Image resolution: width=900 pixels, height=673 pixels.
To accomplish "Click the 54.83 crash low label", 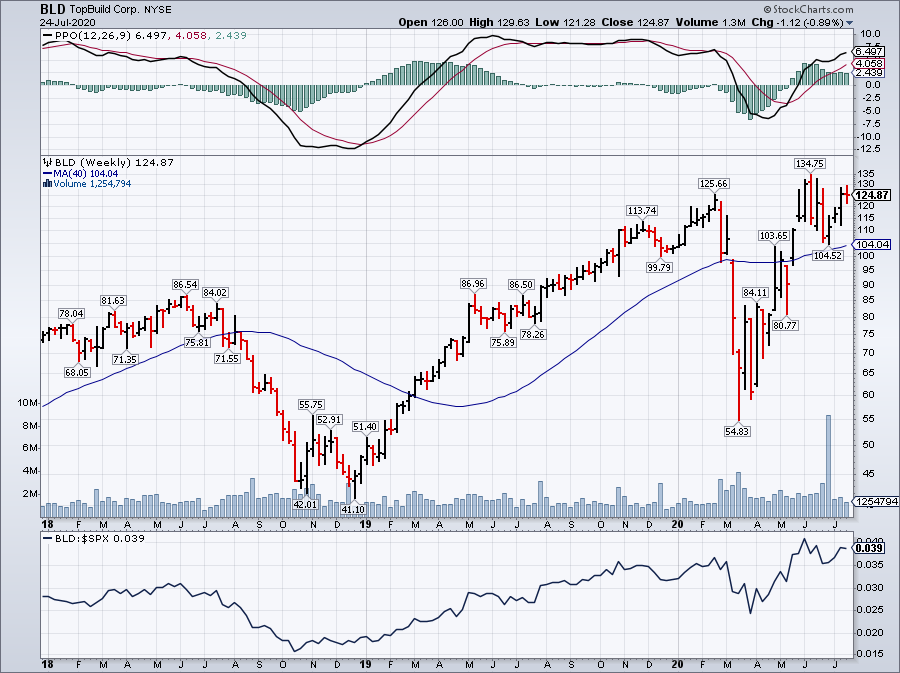I will (737, 431).
